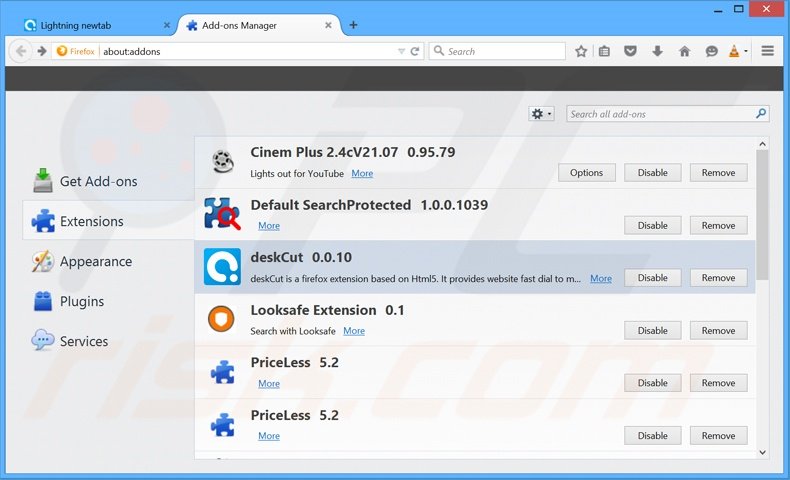The image size is (790, 480).
Task: Disable the Default SearchProtected extension
Action: (652, 226)
